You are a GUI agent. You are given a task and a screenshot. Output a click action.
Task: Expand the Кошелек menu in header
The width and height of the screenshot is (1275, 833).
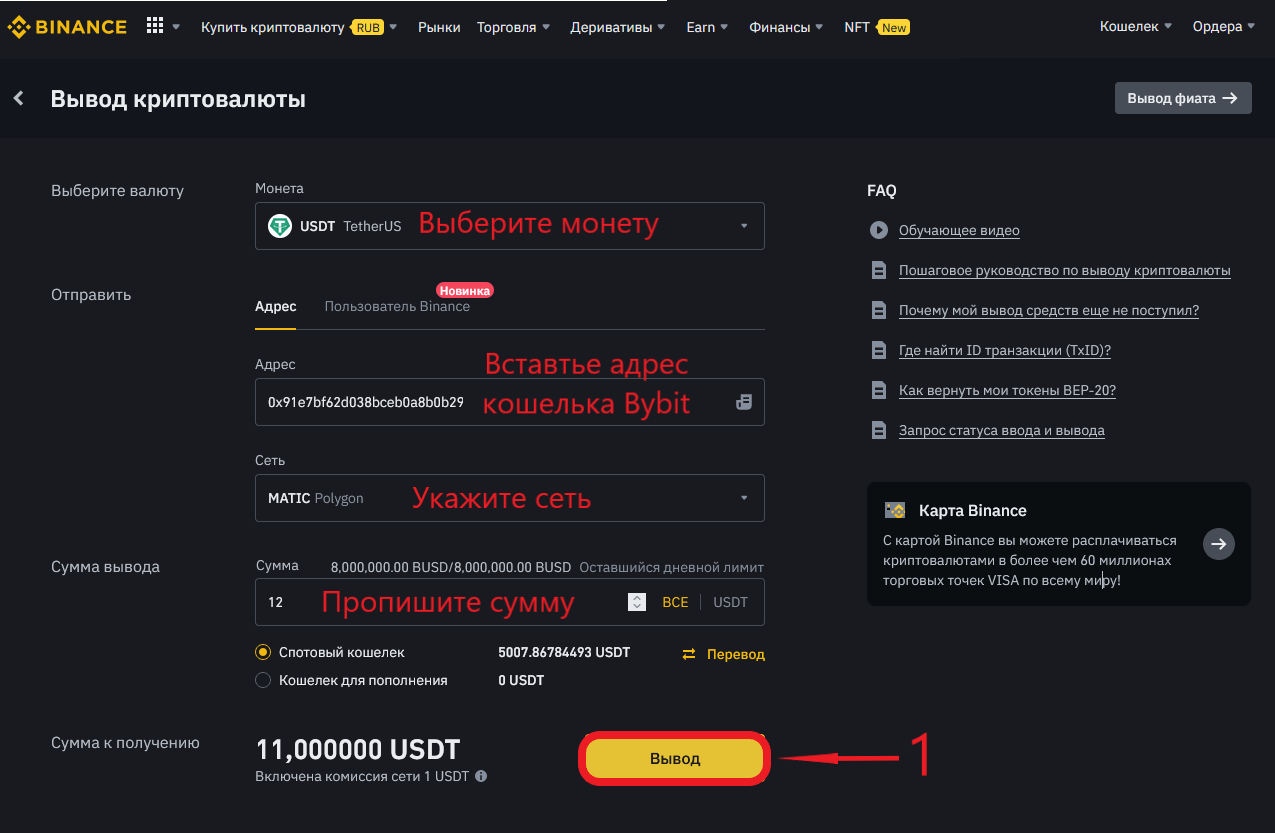(x=1135, y=27)
